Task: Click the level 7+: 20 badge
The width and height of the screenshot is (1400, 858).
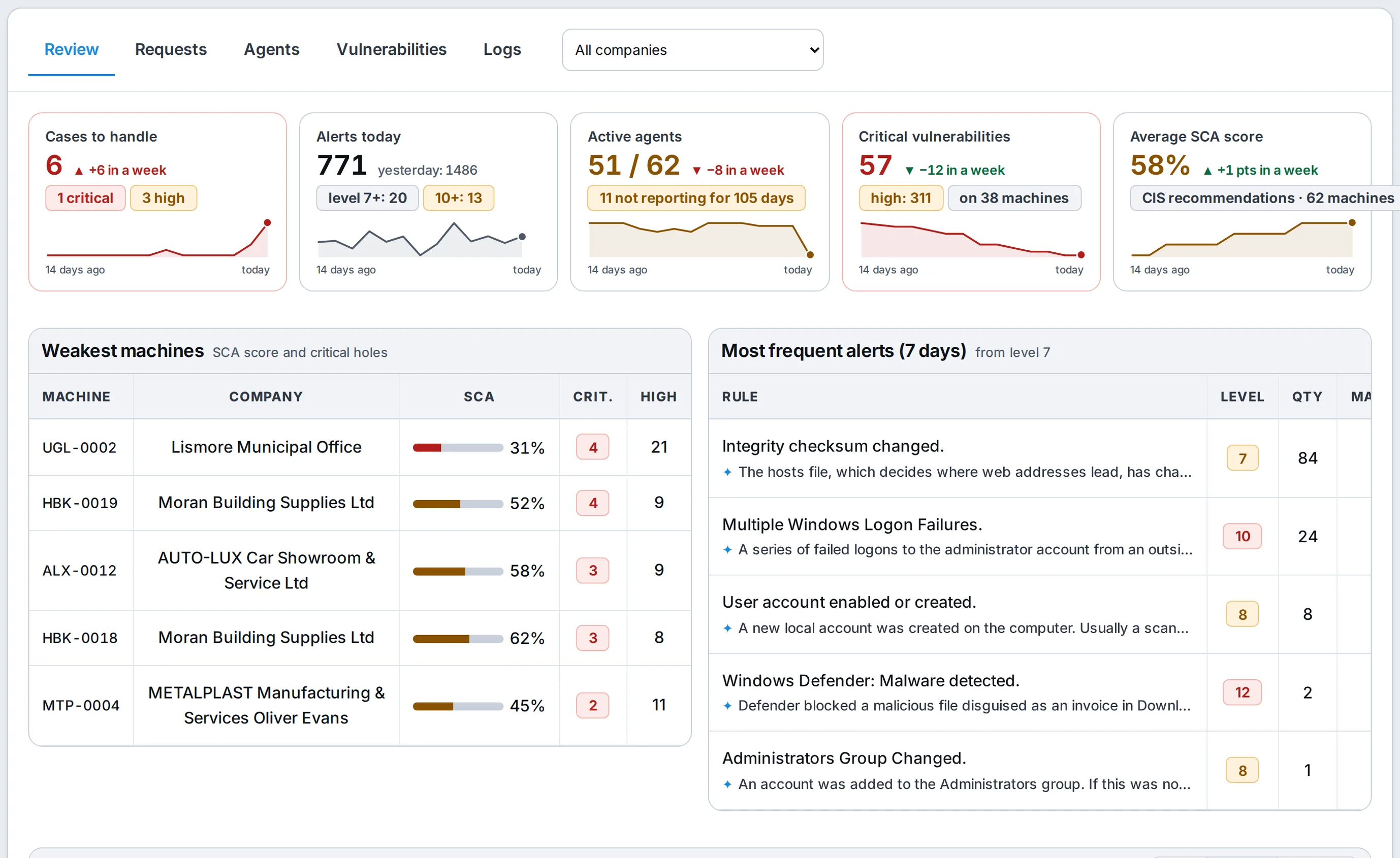Action: [367, 198]
